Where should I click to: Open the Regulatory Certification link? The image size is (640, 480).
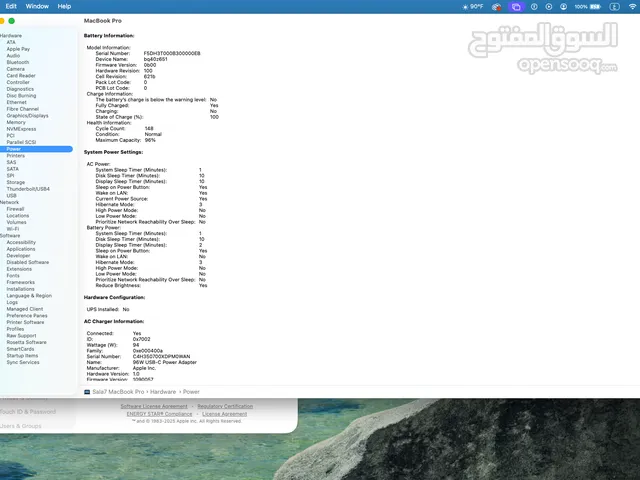[x=224, y=406]
